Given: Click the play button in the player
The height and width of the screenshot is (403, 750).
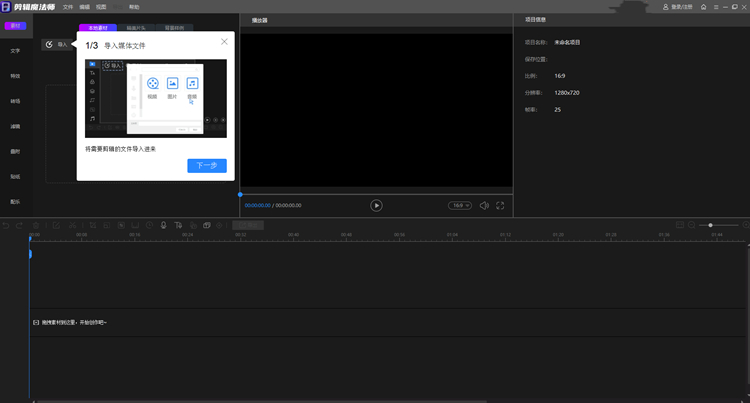Looking at the screenshot, I should [x=376, y=205].
